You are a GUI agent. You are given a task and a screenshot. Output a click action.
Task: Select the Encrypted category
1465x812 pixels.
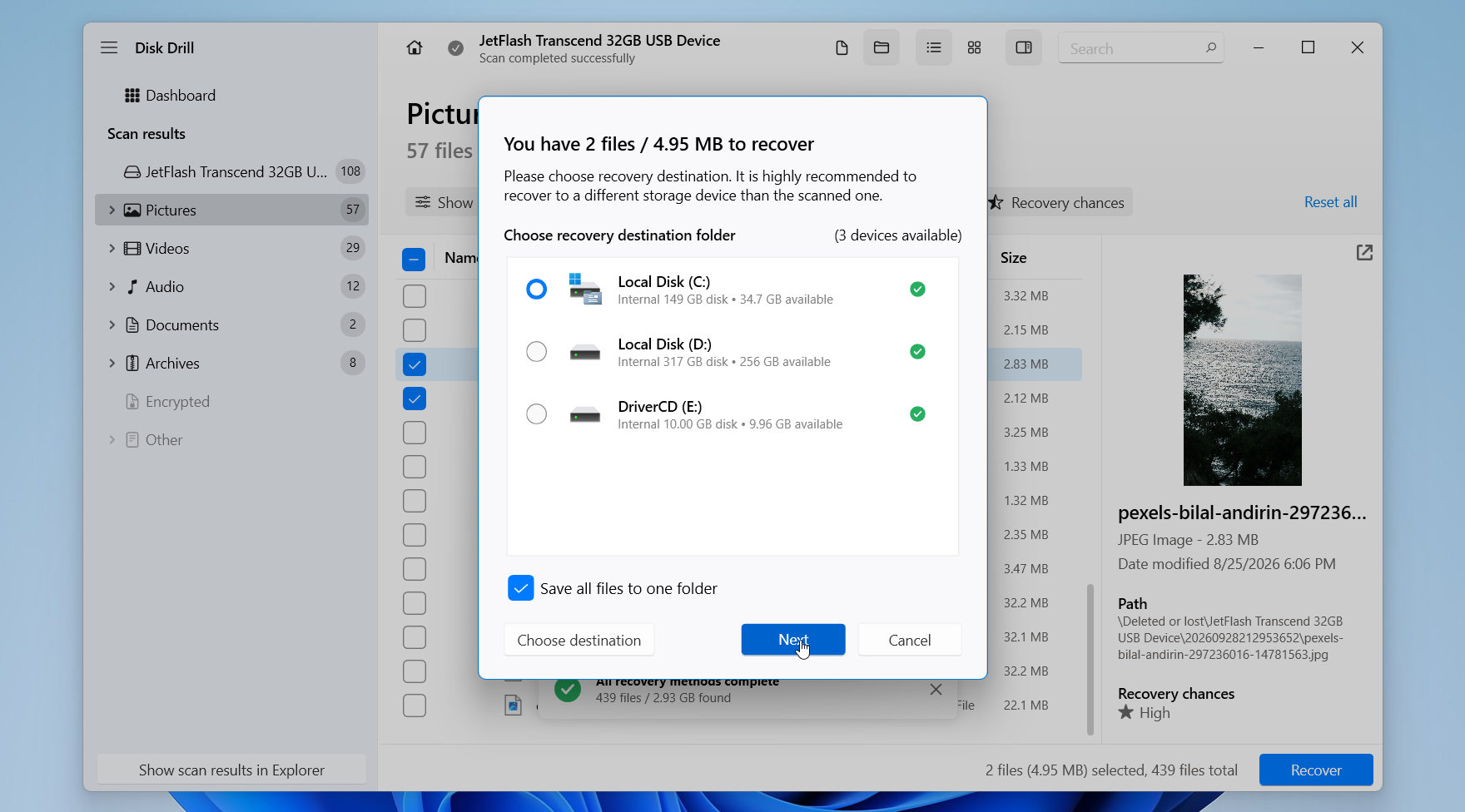[232, 401]
